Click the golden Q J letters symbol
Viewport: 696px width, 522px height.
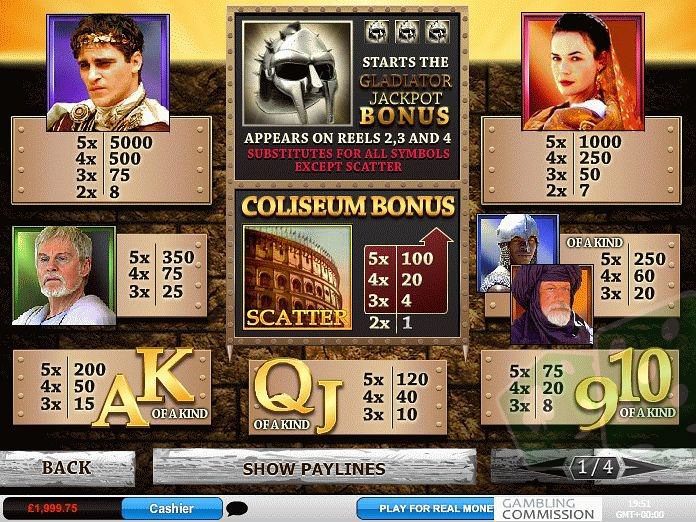pos(297,396)
